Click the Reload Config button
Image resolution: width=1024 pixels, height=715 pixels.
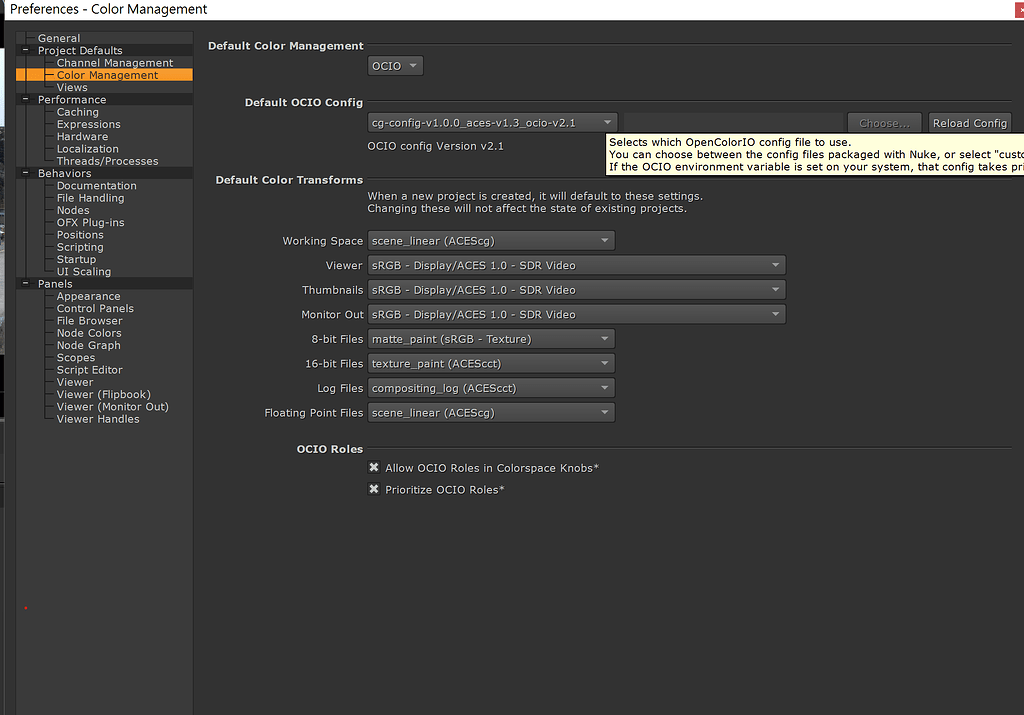point(969,121)
